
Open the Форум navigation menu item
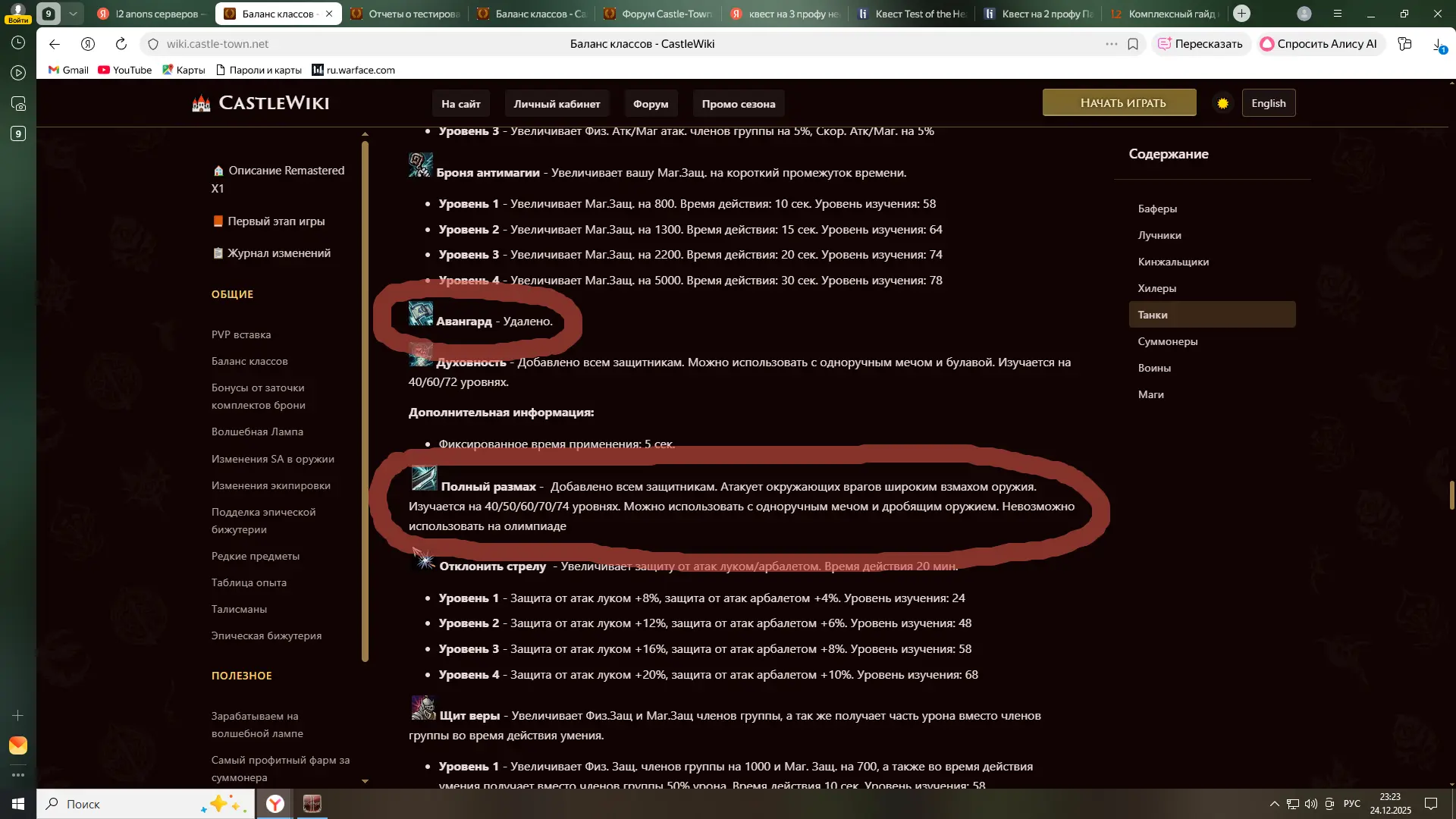click(x=650, y=104)
